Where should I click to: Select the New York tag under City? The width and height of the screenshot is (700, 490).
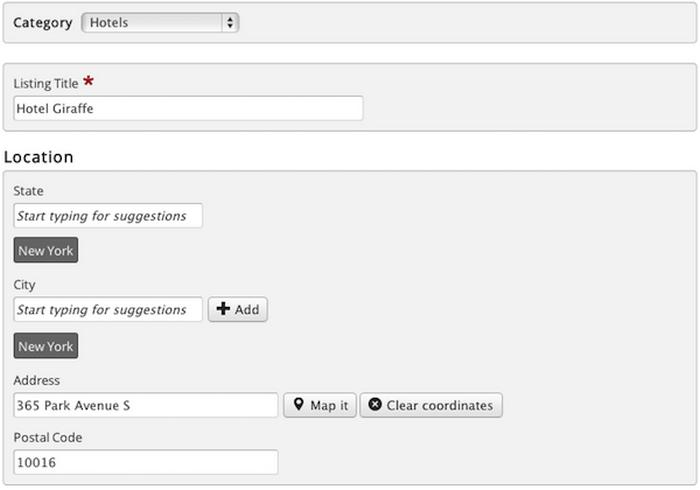point(46,346)
